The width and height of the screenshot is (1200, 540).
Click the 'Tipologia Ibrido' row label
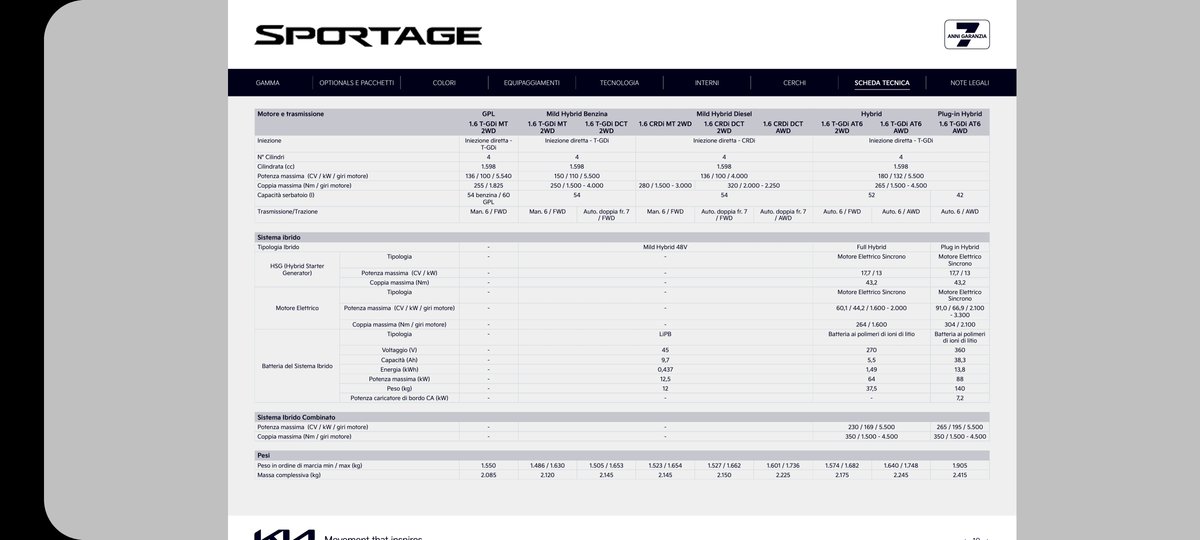tap(279, 246)
